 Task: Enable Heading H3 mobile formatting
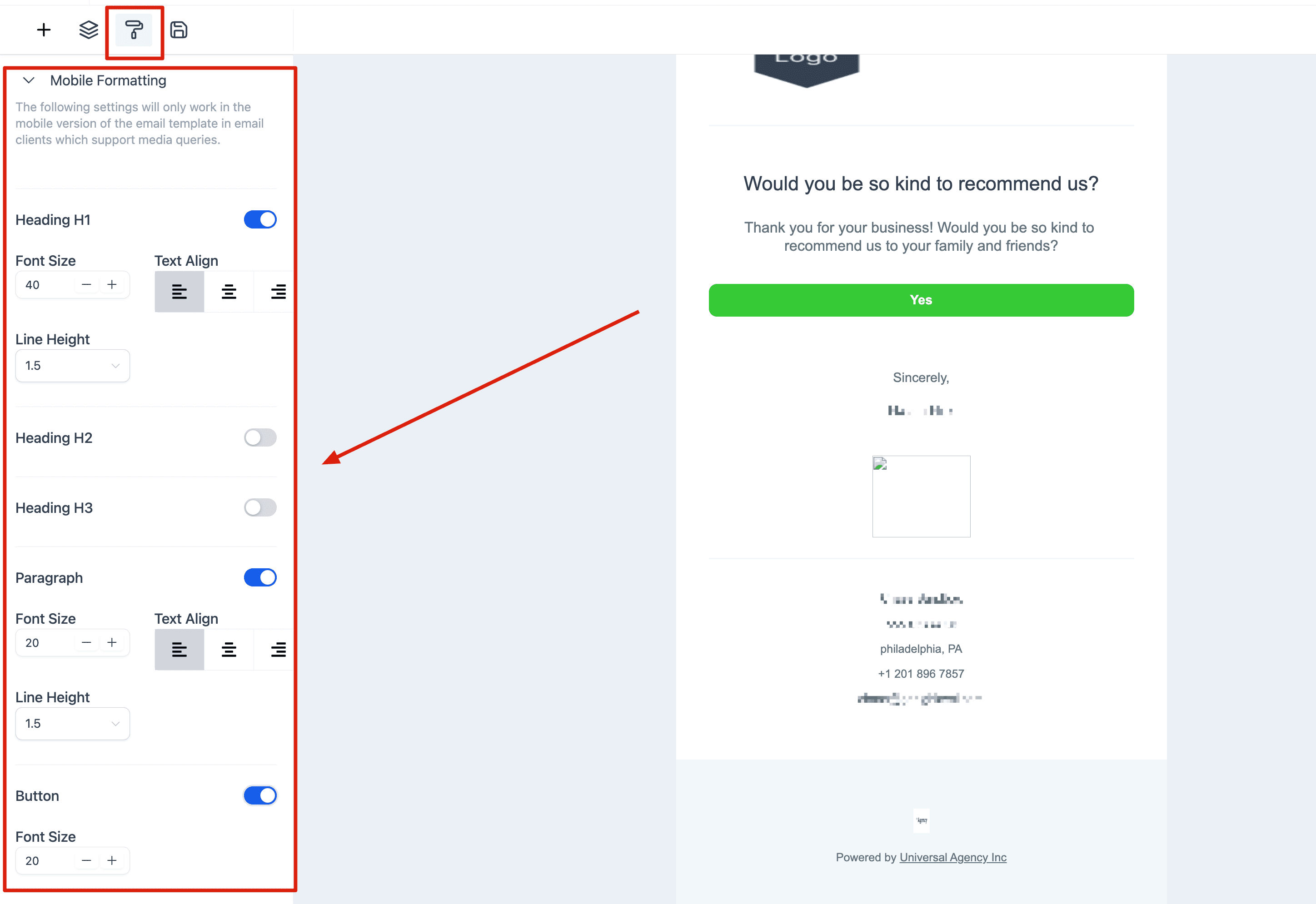pyautogui.click(x=260, y=507)
